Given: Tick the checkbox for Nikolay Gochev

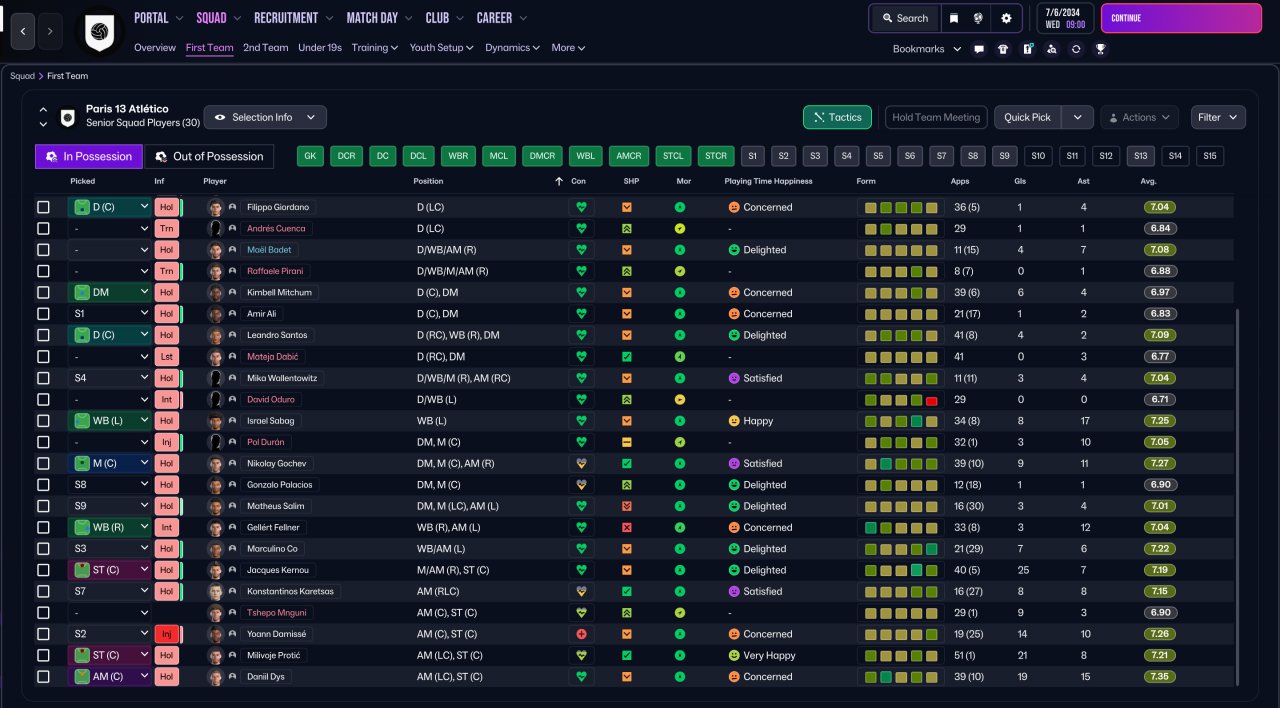Looking at the screenshot, I should (43, 463).
